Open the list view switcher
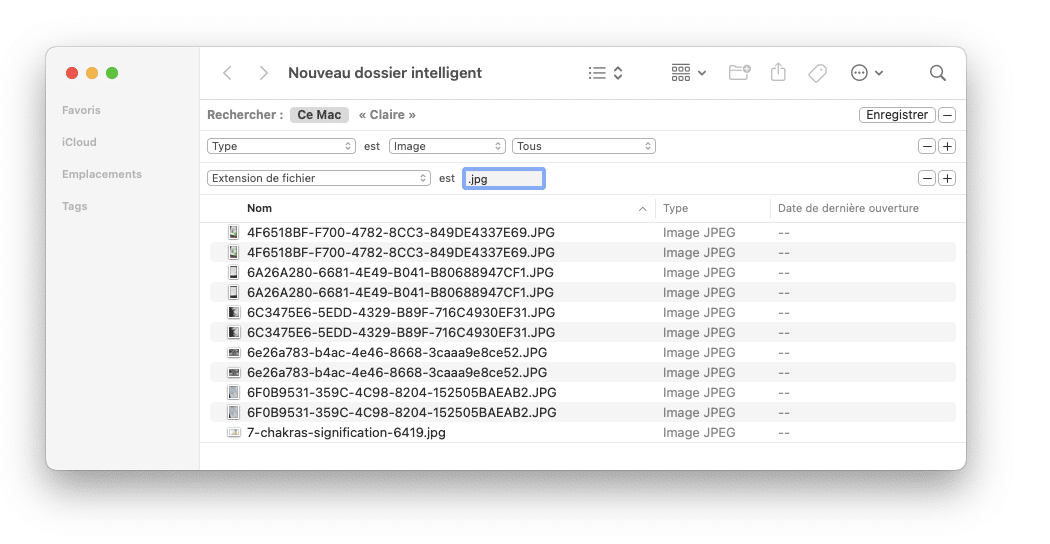The width and height of the screenshot is (1050, 544). point(606,73)
